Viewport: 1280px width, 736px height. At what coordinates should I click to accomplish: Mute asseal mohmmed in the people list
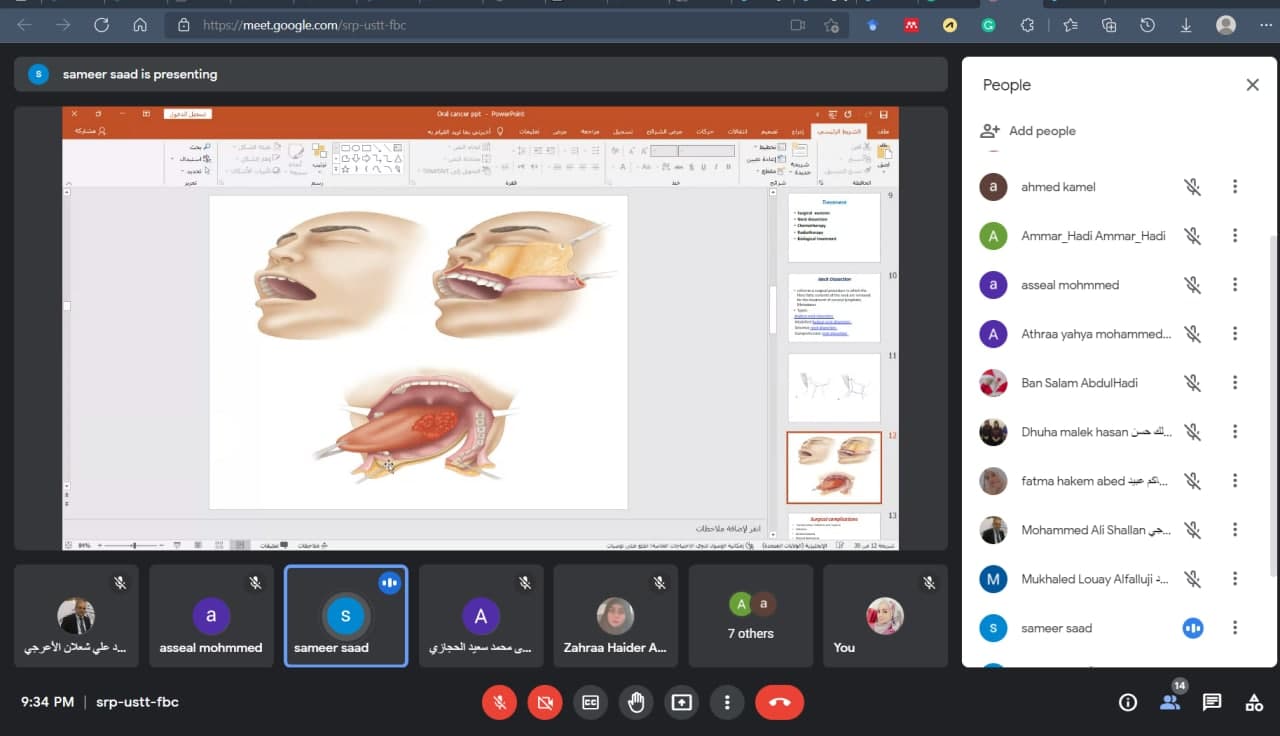coord(1192,285)
